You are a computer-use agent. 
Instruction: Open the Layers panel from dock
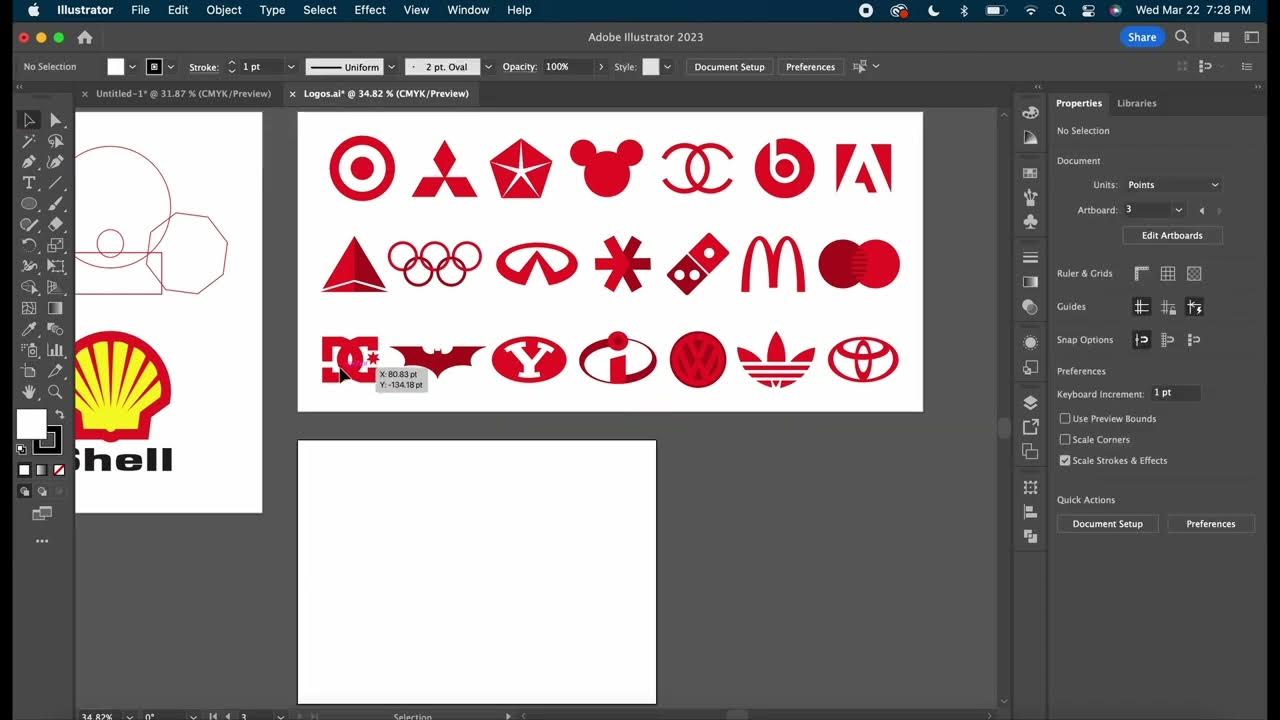tap(1030, 403)
